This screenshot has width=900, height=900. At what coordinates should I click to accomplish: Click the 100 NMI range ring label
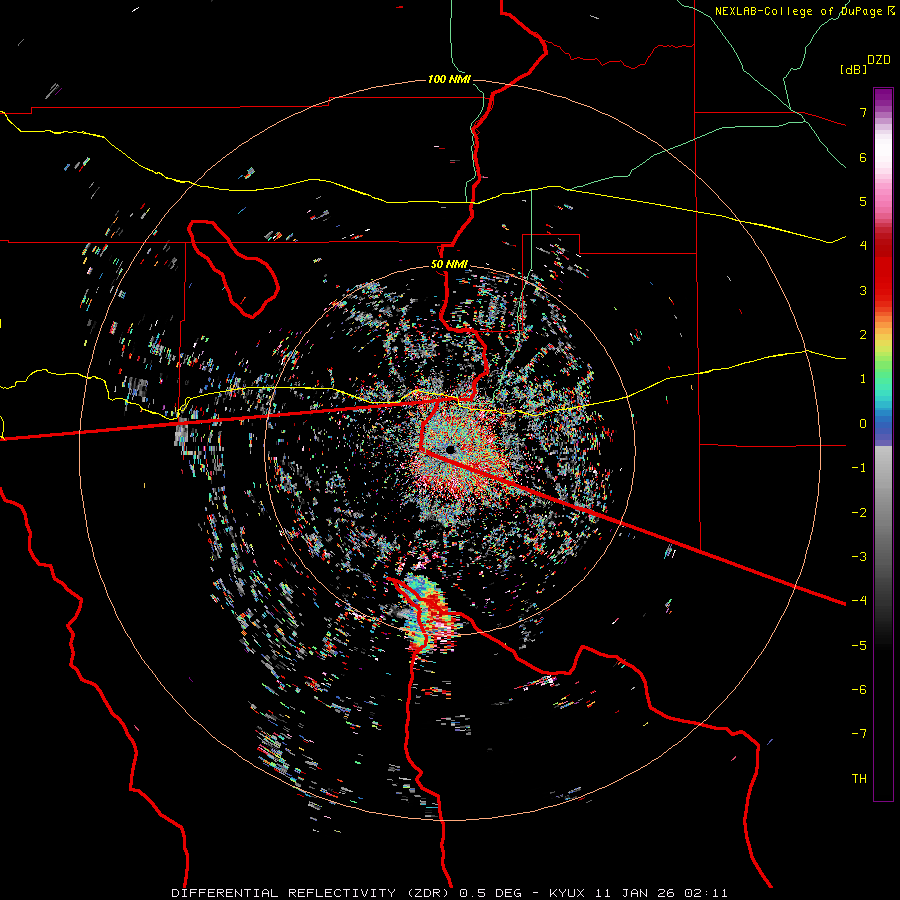tap(449, 79)
